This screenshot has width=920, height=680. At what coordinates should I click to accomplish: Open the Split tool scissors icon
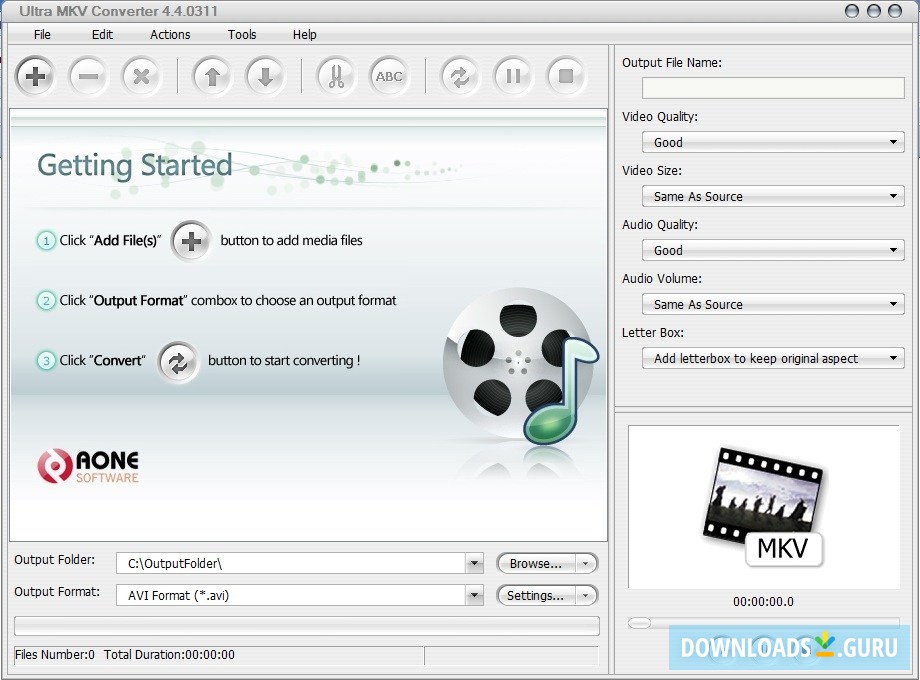click(335, 76)
